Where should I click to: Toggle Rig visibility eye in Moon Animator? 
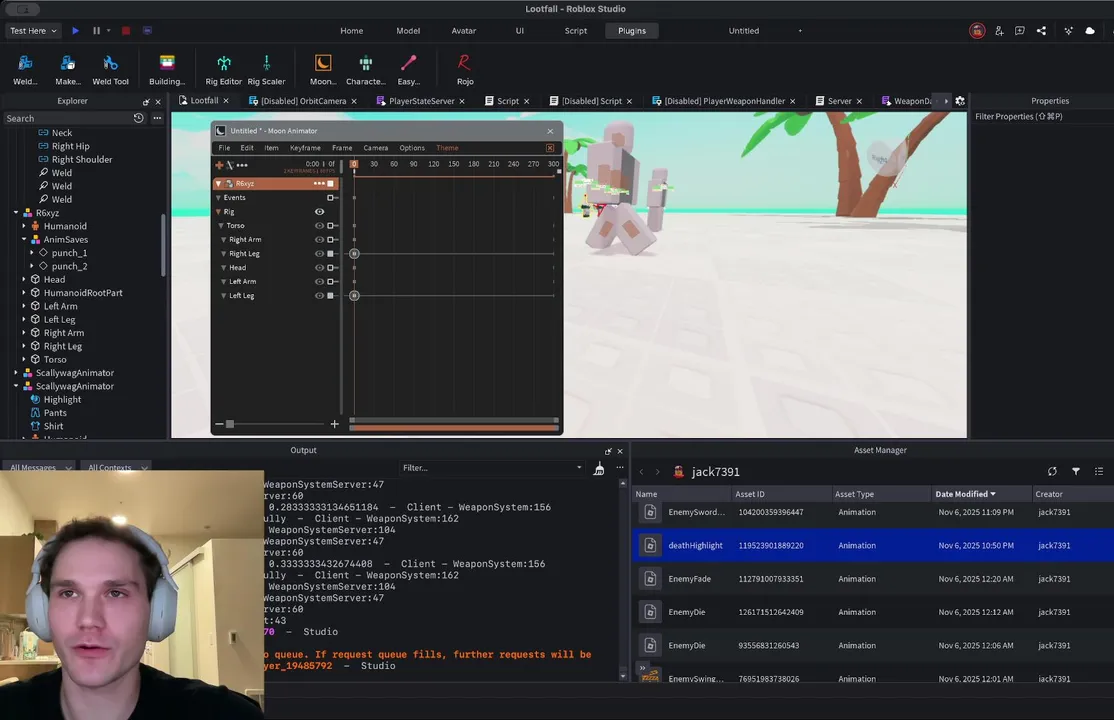(320, 212)
